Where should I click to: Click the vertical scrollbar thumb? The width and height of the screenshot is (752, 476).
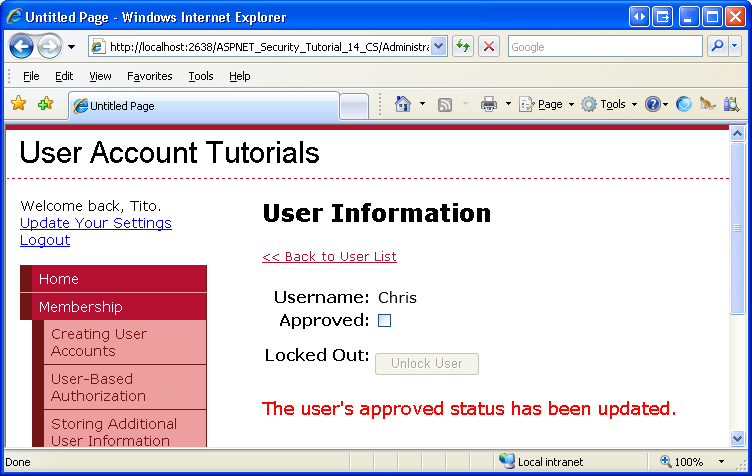point(737,228)
